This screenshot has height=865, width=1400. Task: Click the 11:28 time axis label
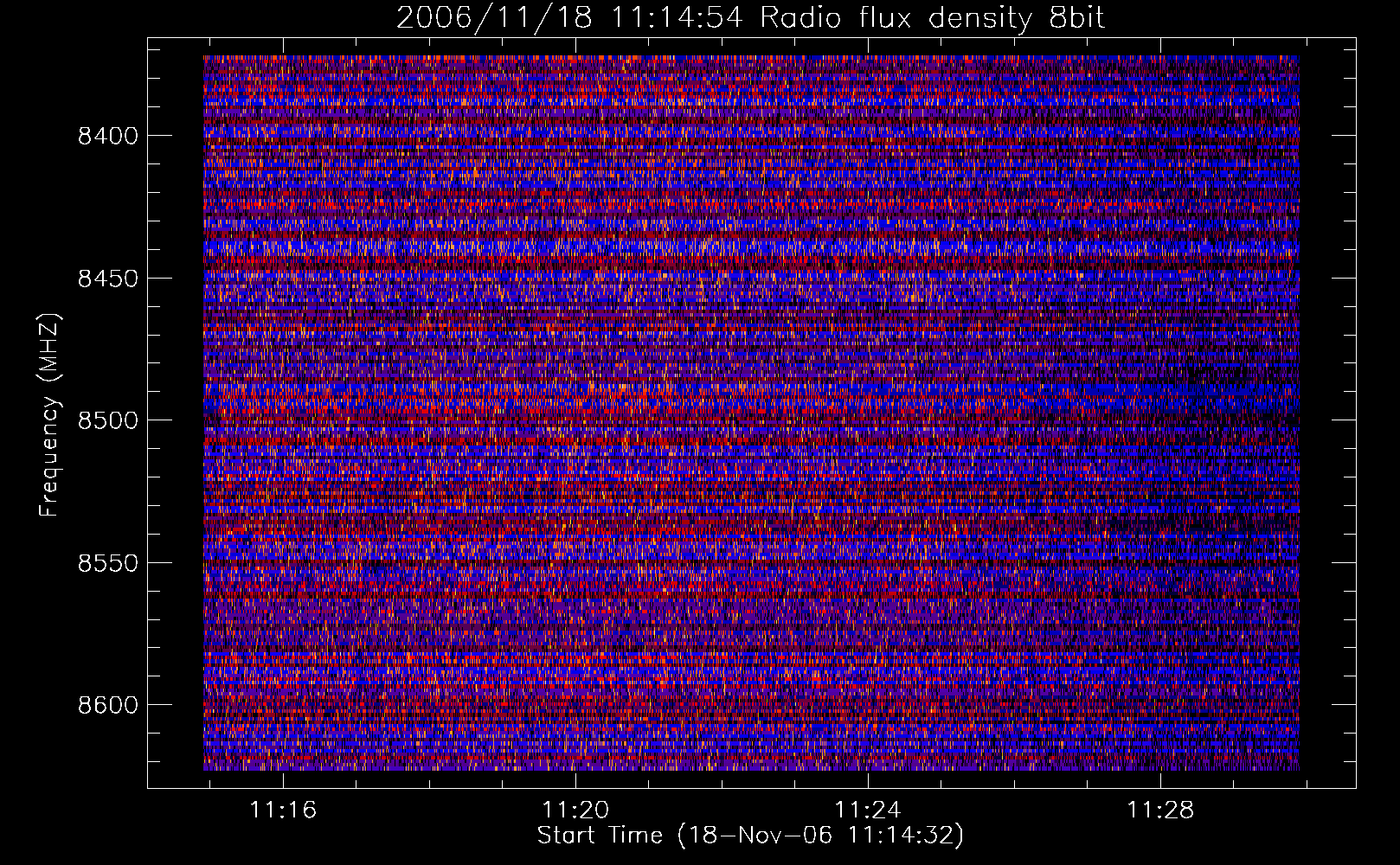[x=1159, y=811]
